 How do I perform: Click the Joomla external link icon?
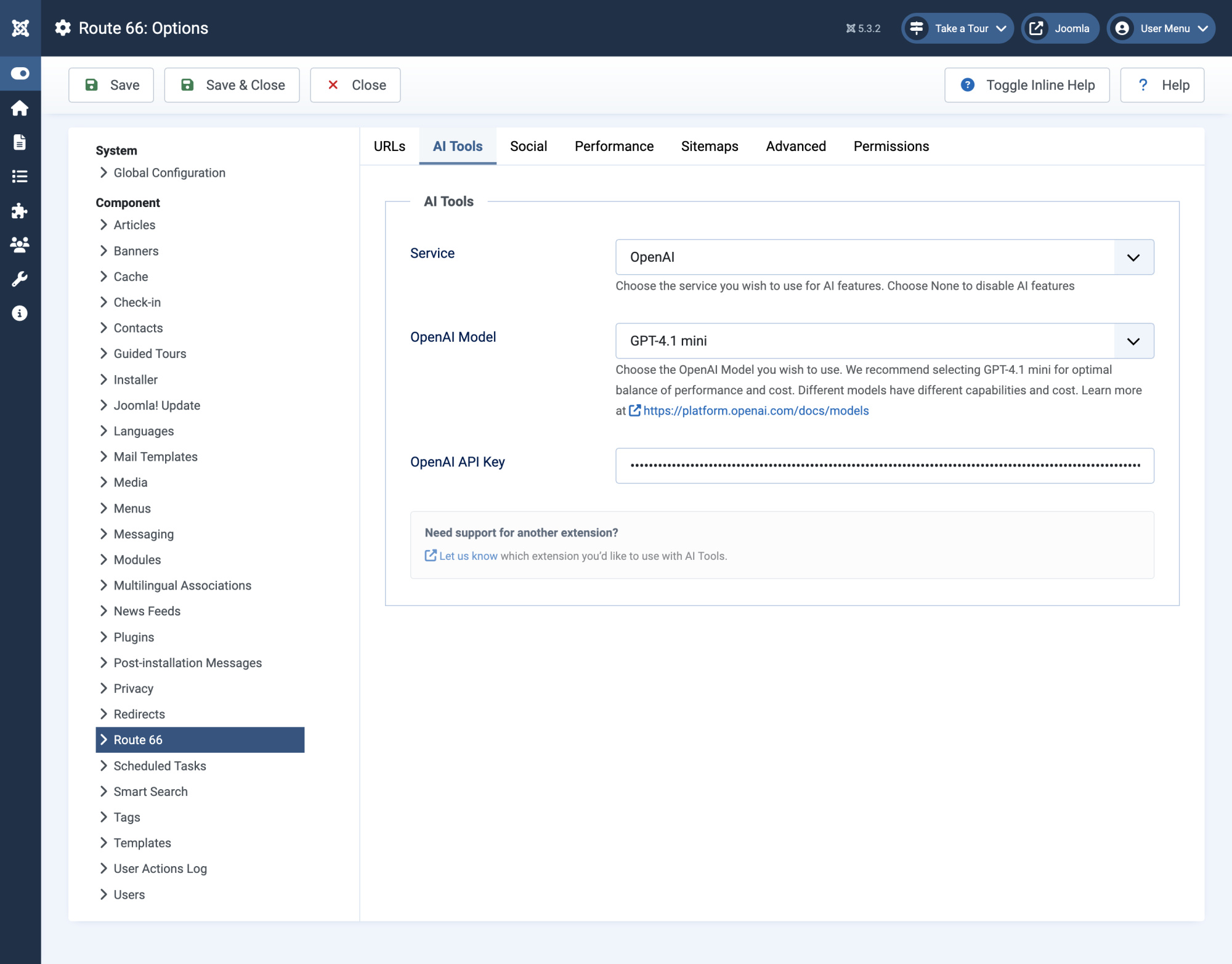click(1036, 28)
